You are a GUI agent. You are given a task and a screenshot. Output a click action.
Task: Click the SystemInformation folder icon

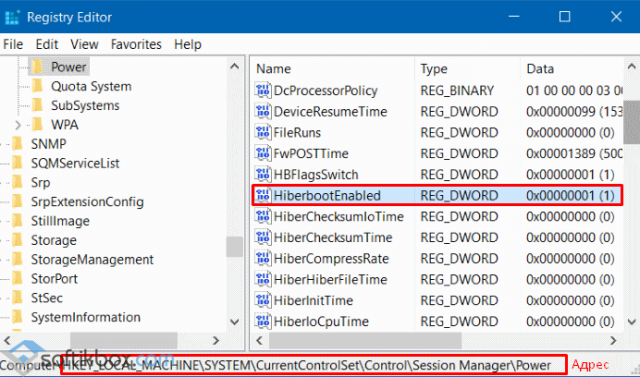(x=18, y=317)
